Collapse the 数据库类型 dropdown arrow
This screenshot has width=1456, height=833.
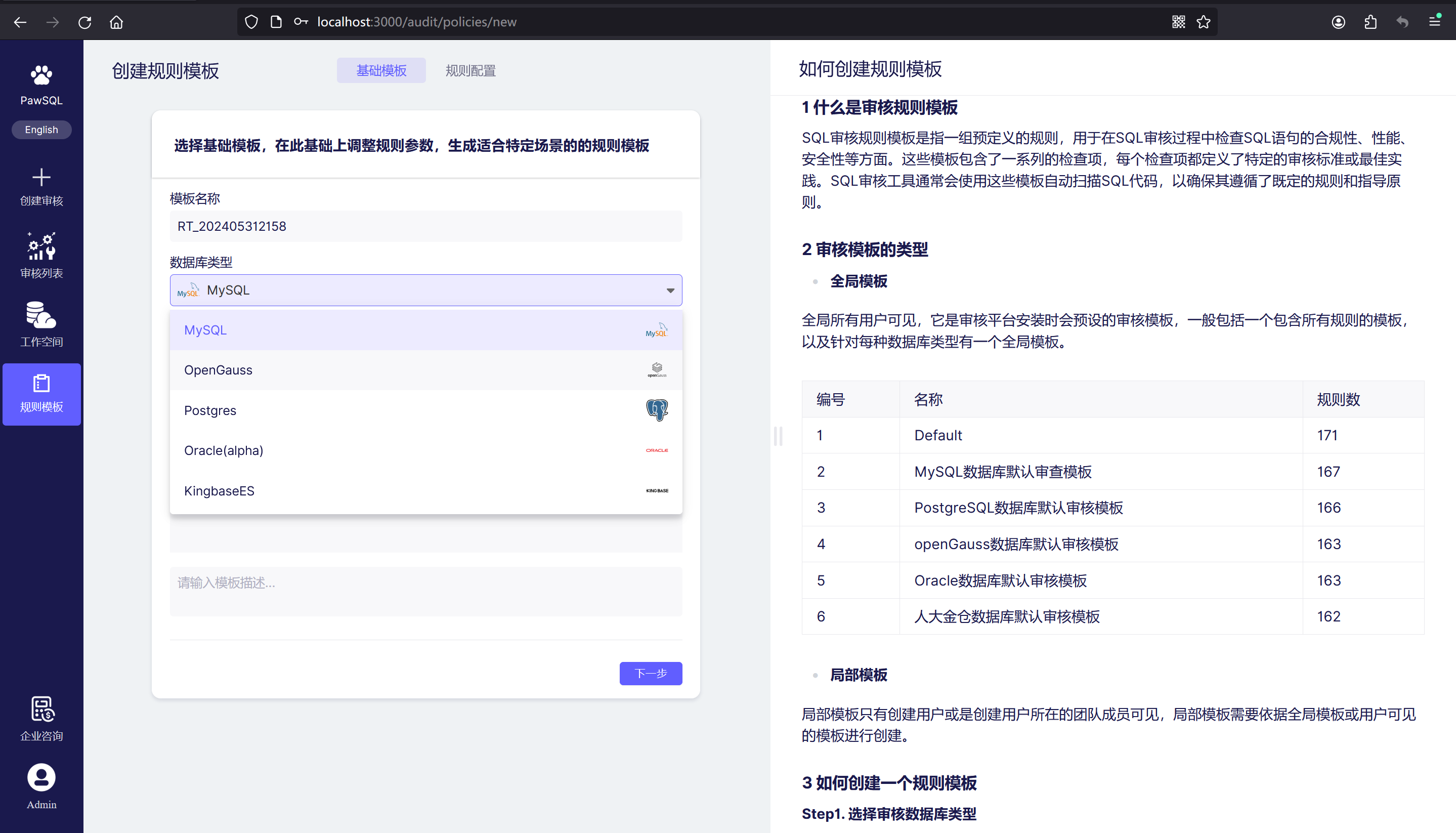(670, 290)
